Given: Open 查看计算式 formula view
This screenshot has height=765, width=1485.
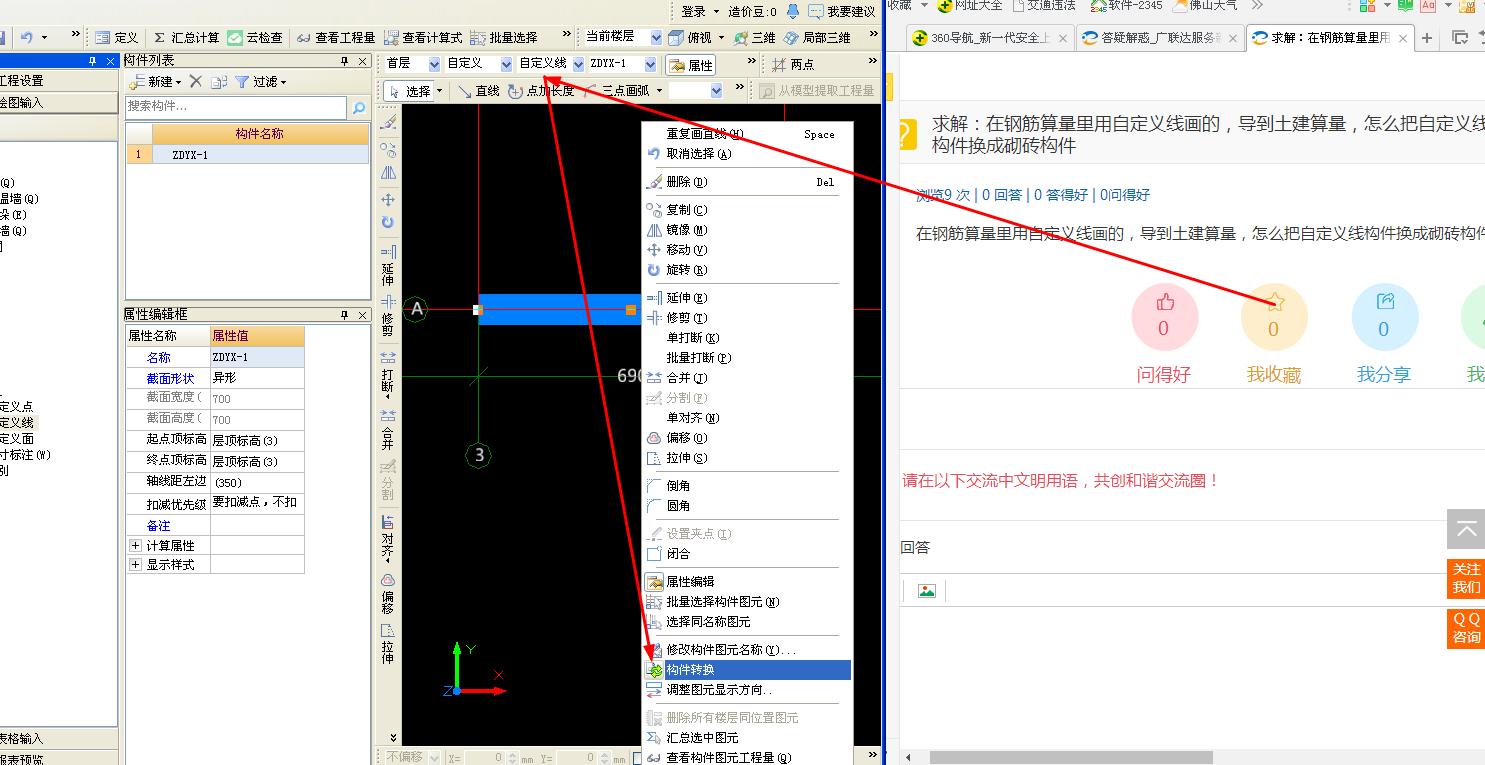Looking at the screenshot, I should pos(422,38).
